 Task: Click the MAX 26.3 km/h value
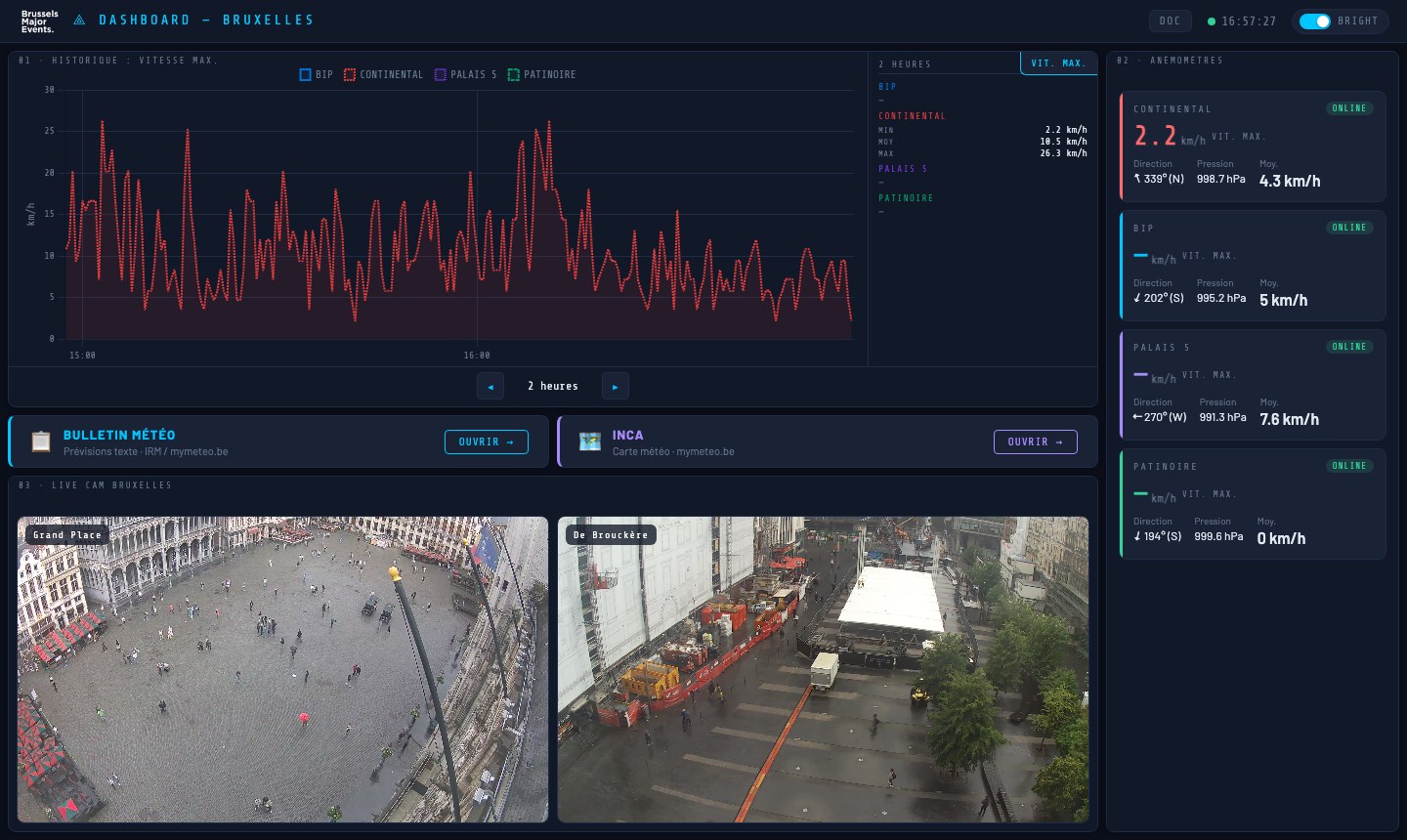pos(1063,153)
